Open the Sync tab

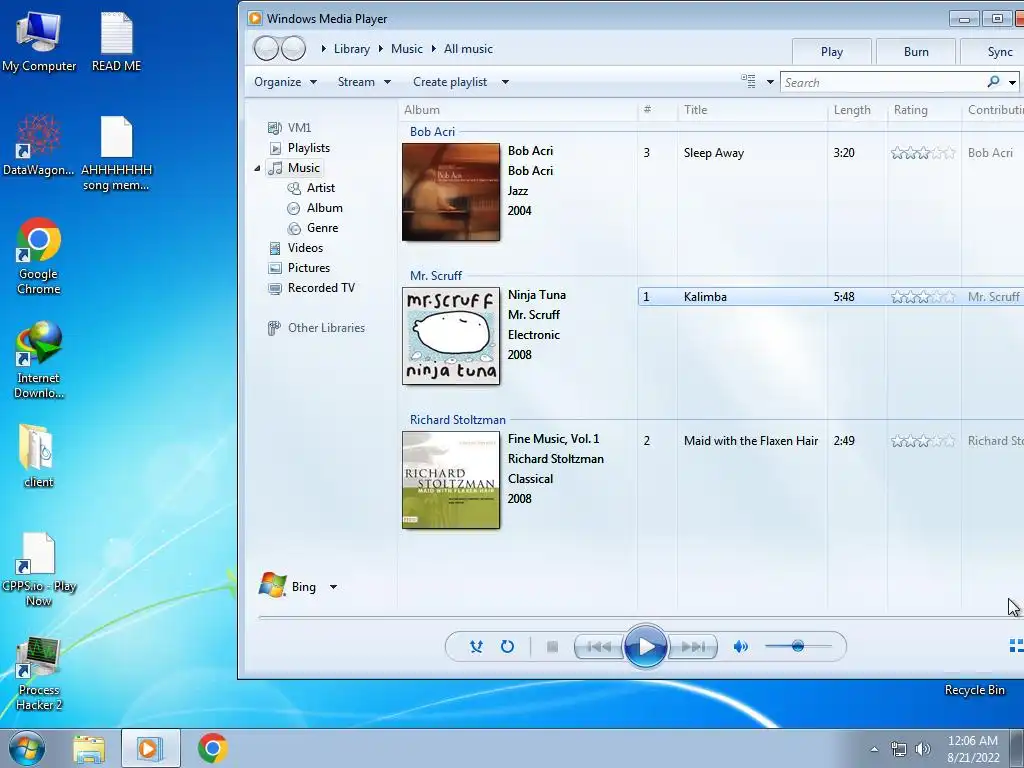(993, 52)
